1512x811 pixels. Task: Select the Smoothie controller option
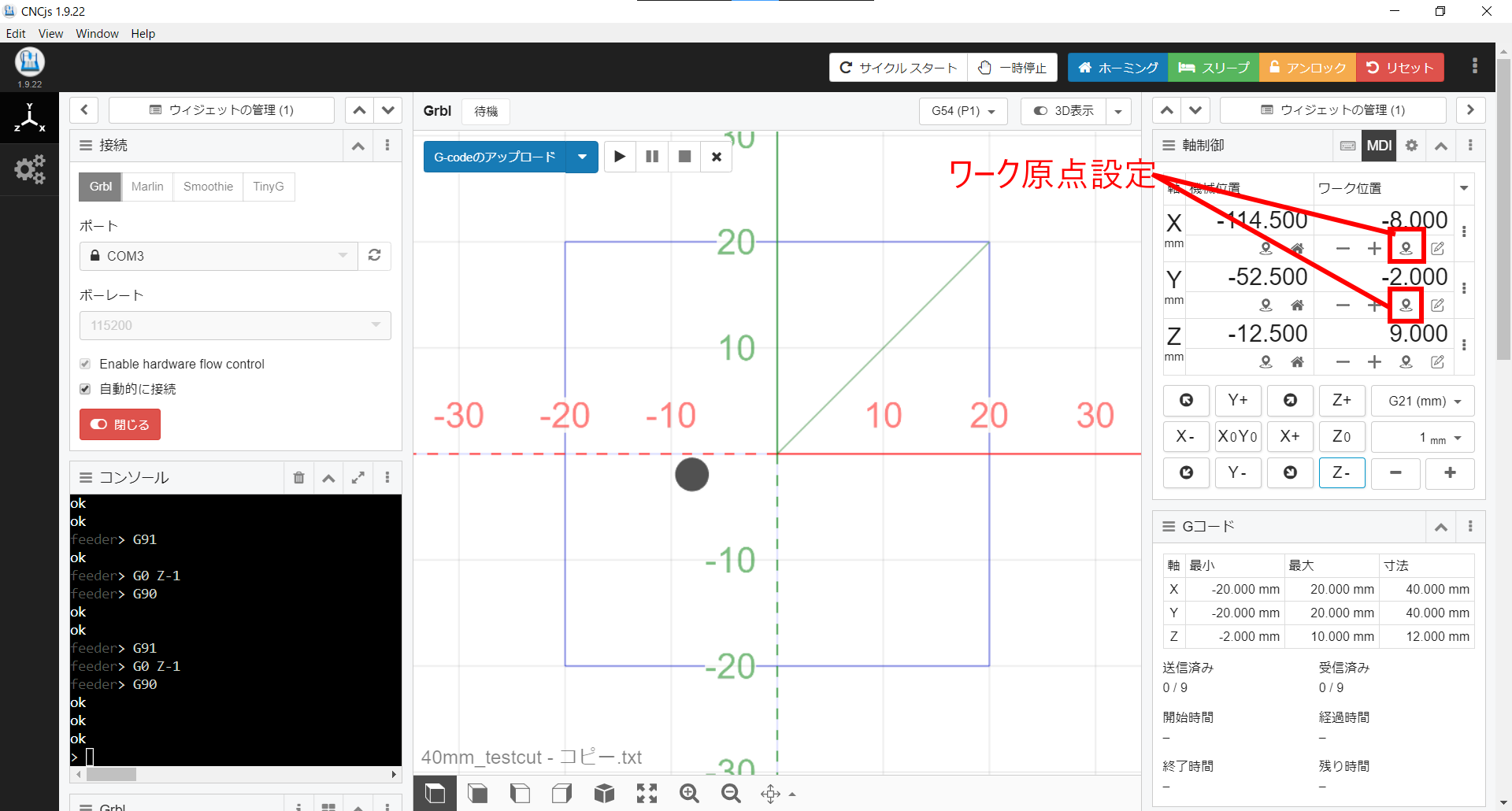(208, 187)
